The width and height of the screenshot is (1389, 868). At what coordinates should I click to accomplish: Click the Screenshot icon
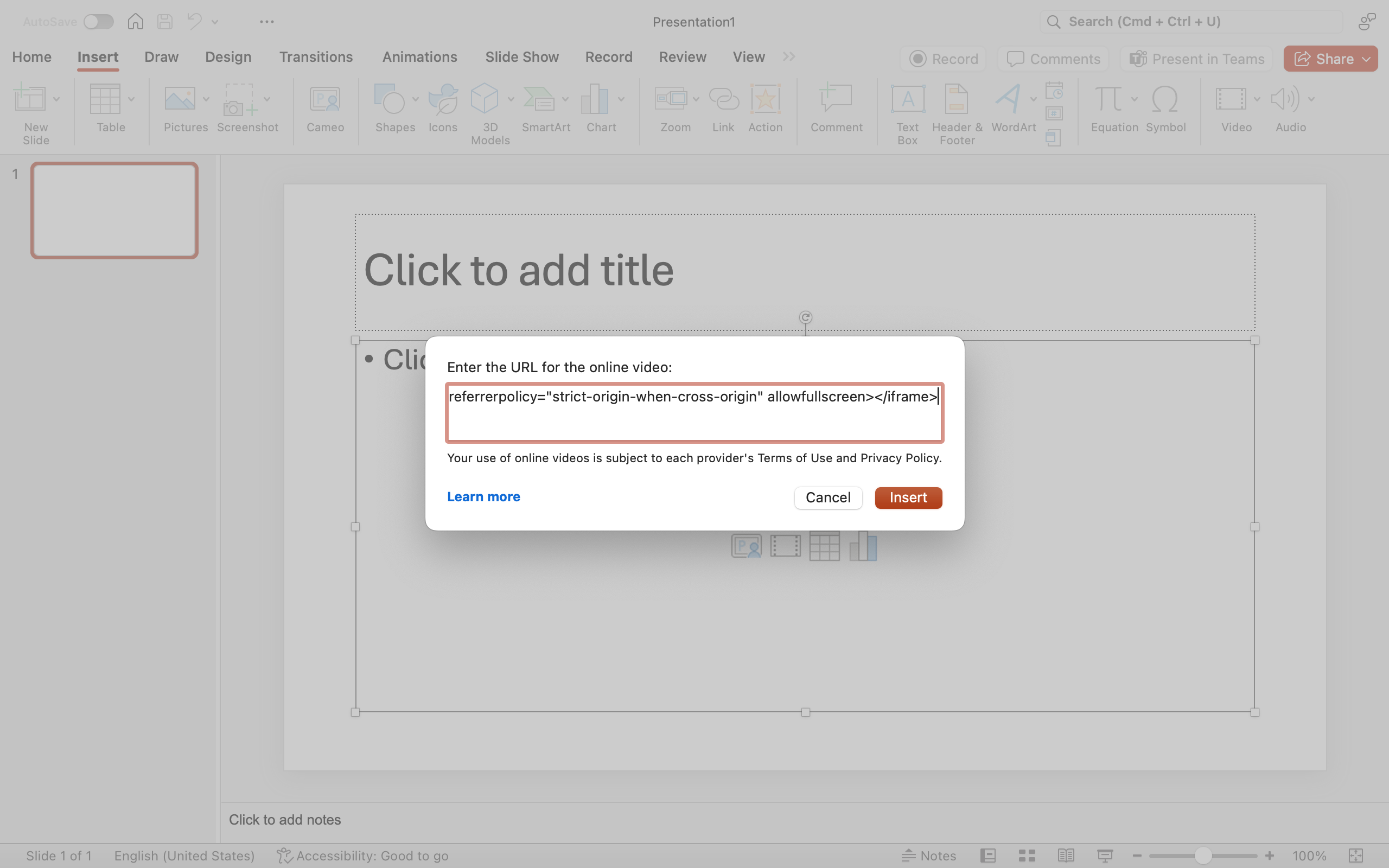pyautogui.click(x=240, y=99)
